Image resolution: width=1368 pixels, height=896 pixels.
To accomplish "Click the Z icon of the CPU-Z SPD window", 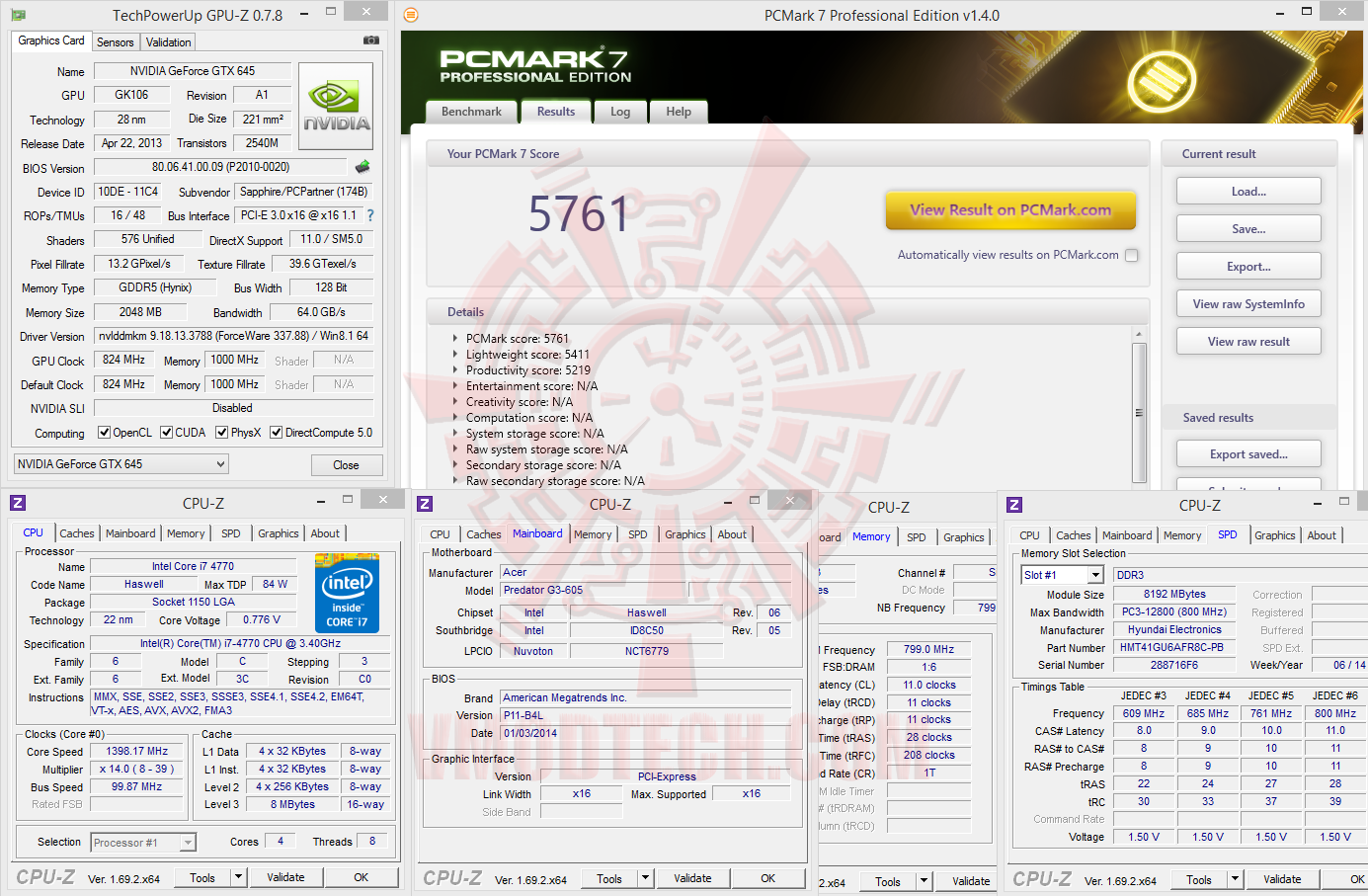I will 1014,505.
